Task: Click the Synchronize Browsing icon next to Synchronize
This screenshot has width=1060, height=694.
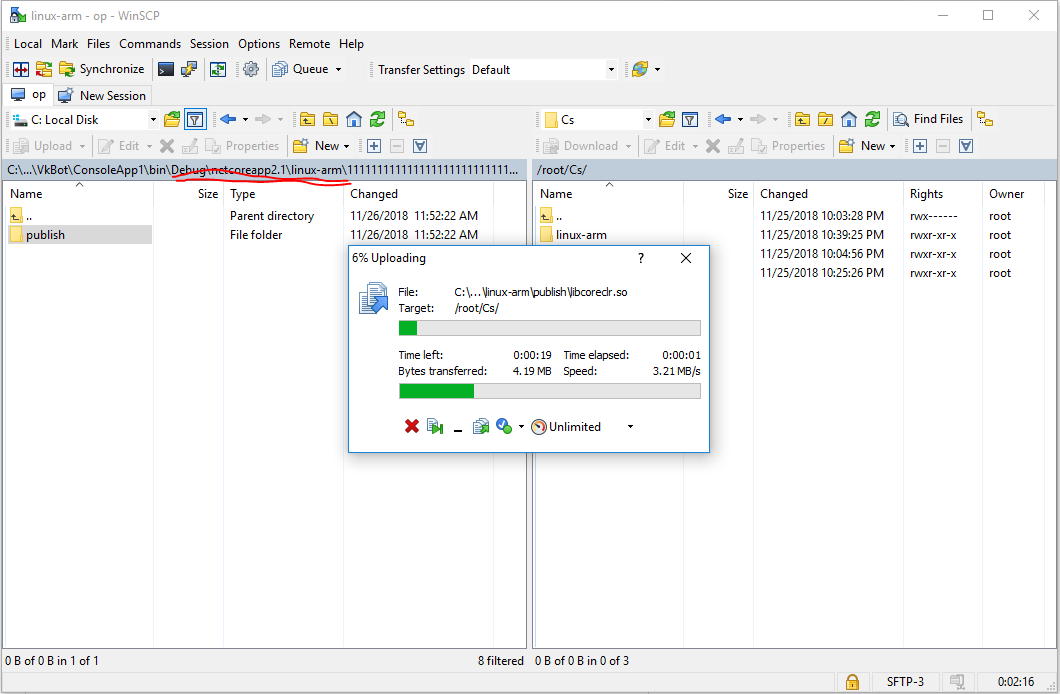Action: click(44, 69)
